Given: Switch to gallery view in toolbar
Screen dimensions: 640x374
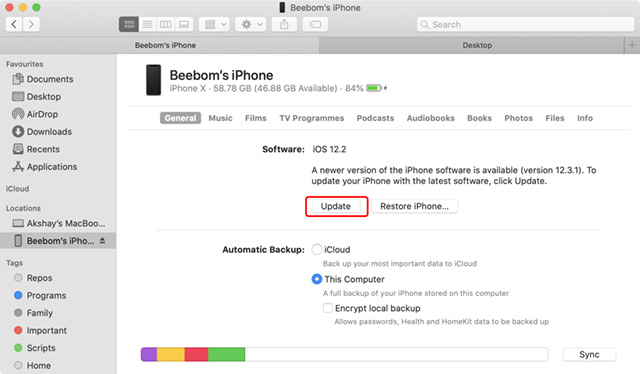Looking at the screenshot, I should (184, 24).
